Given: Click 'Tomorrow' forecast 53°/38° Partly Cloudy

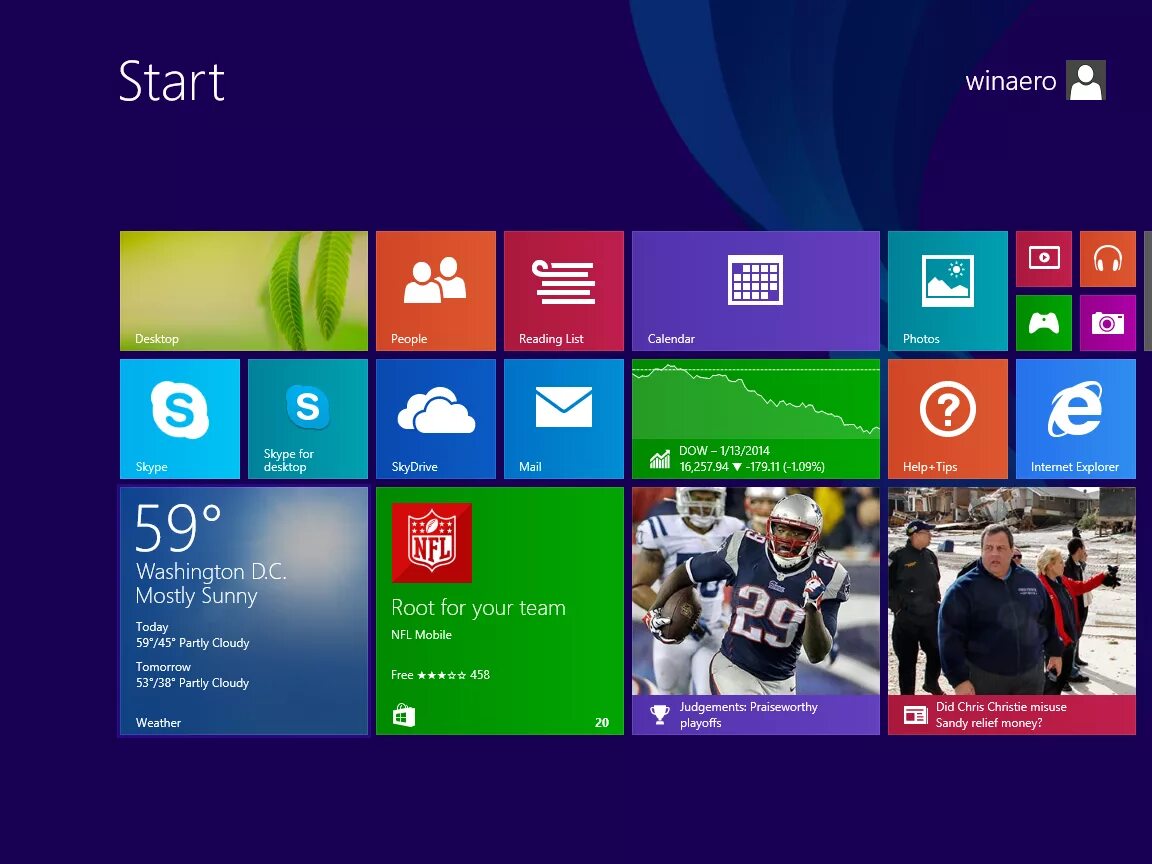Looking at the screenshot, I should click(192, 674).
